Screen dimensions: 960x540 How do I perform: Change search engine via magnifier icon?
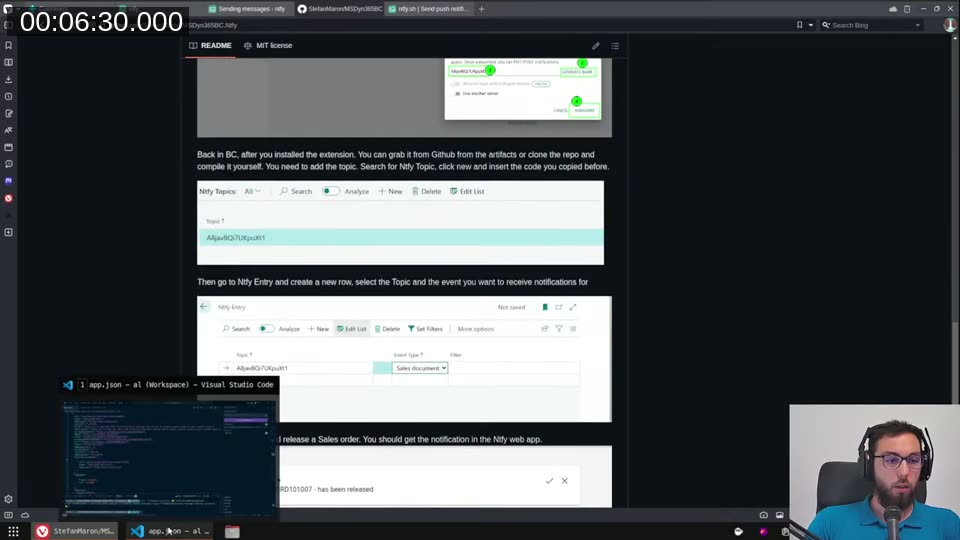[x=826, y=25]
